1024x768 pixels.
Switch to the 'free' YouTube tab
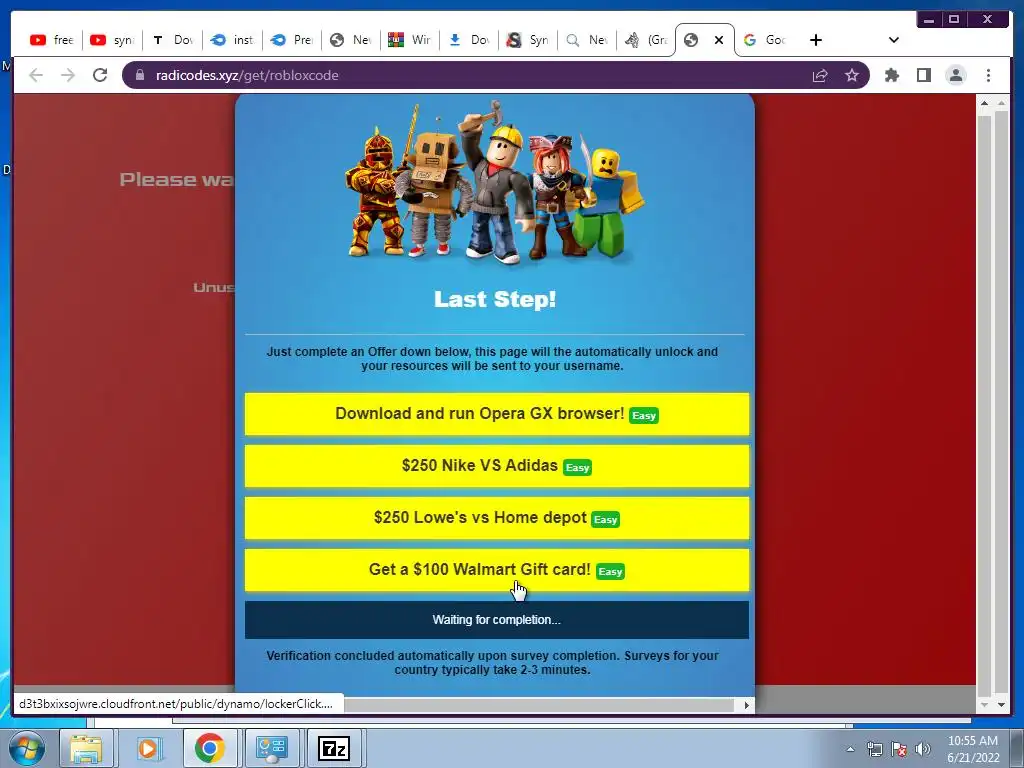tap(52, 40)
